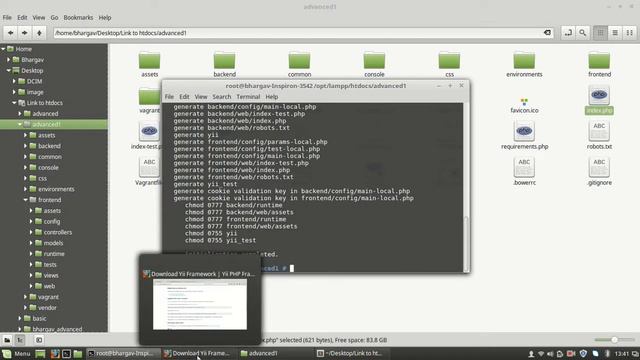
Task: Collapse the frontend tree node
Action: [25, 200]
